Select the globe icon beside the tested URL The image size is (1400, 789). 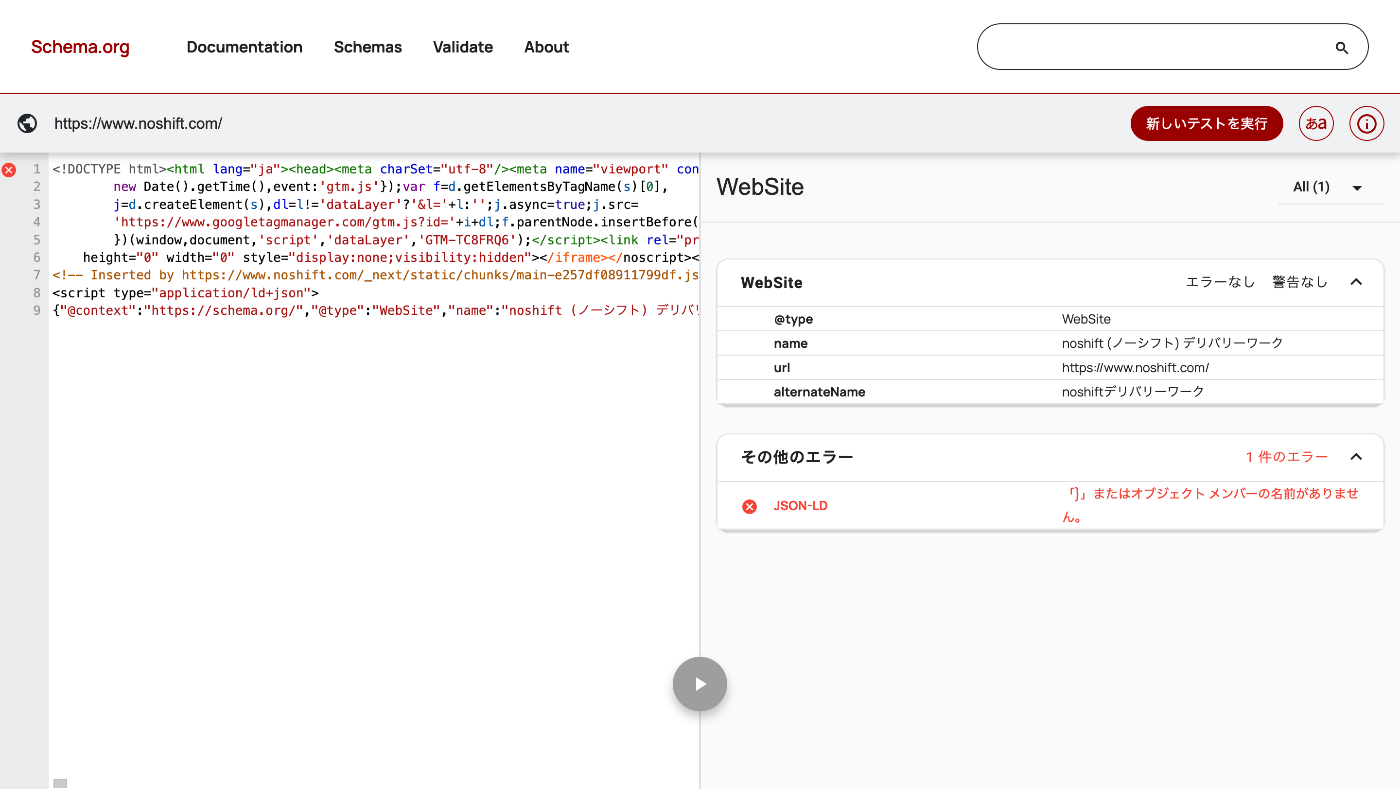click(27, 123)
